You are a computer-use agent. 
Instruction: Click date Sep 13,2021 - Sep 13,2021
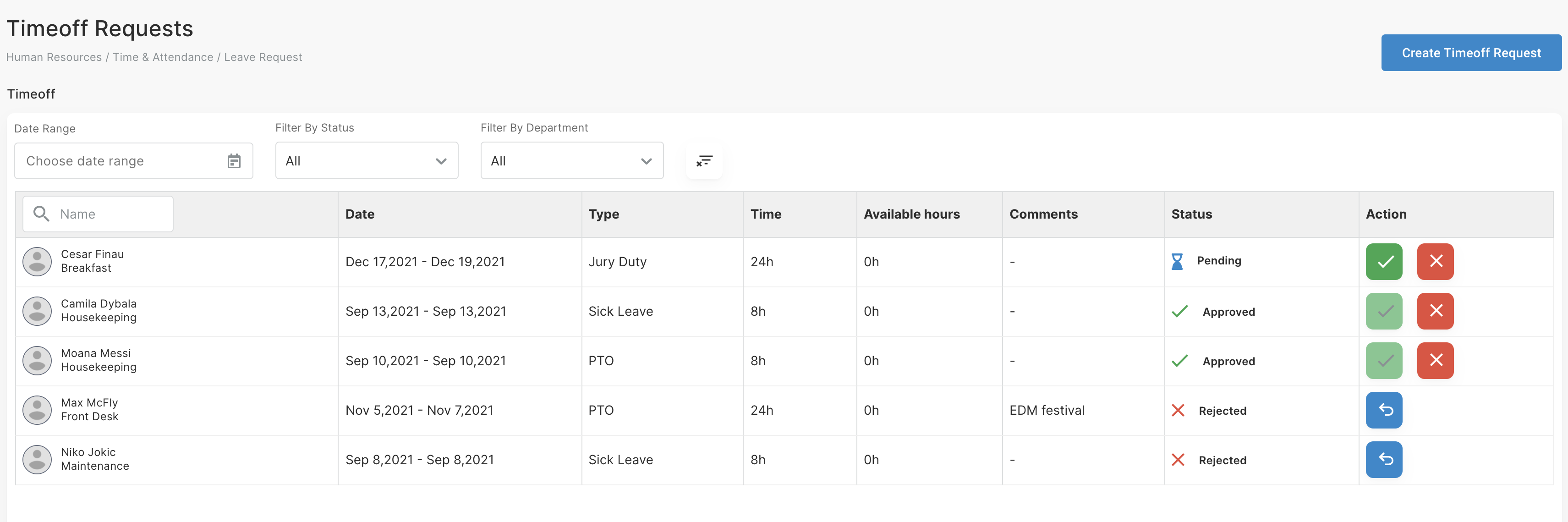(x=426, y=311)
